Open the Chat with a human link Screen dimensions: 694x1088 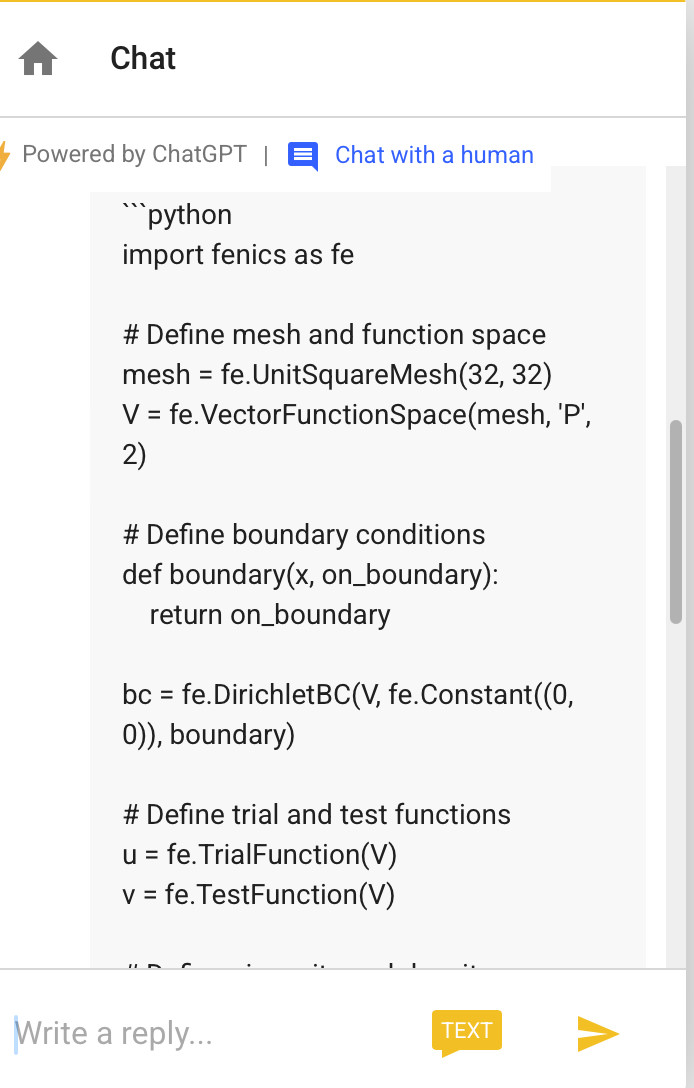[434, 155]
